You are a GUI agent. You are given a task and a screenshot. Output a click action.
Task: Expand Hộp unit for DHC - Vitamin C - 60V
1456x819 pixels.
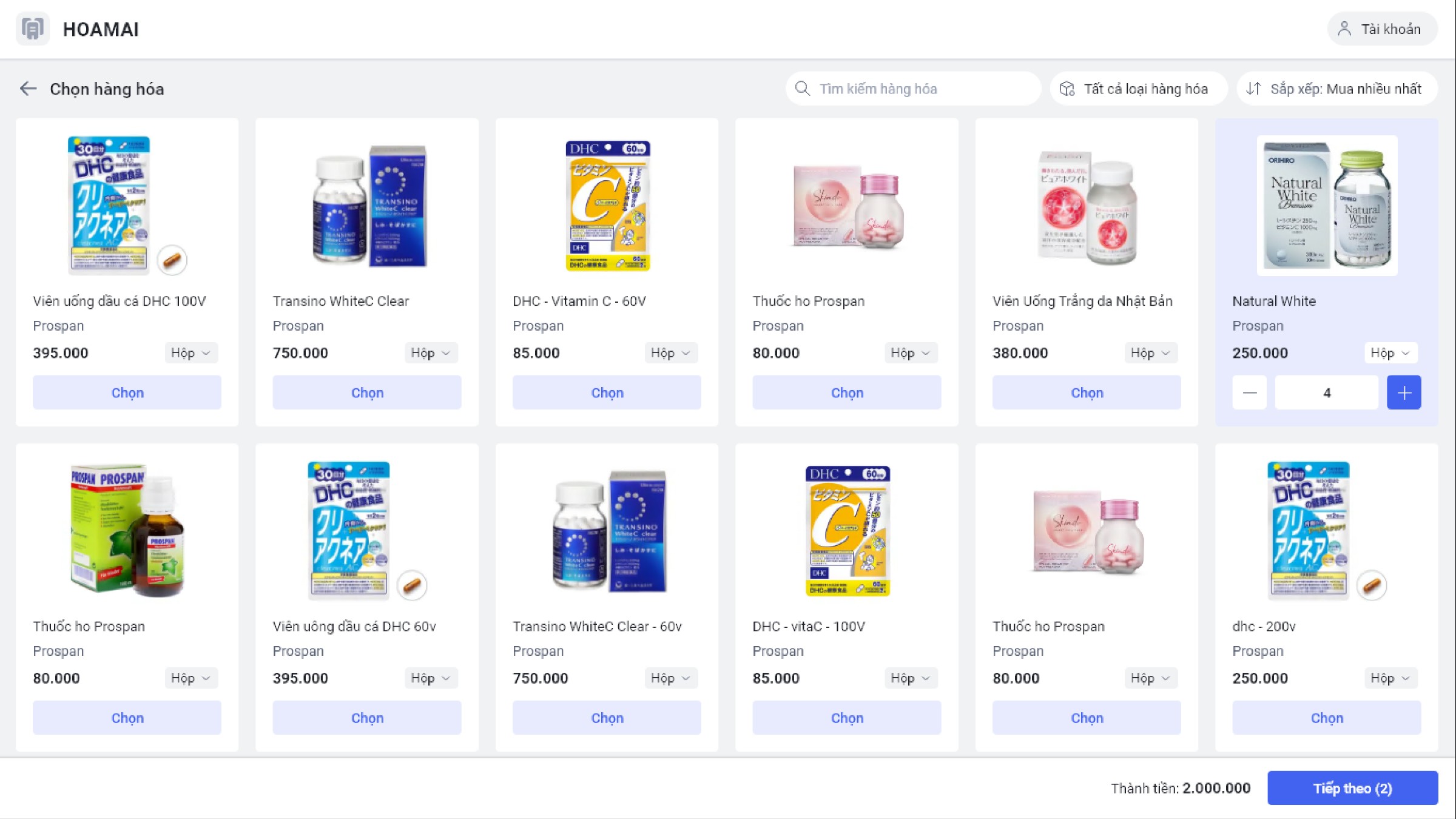670,353
